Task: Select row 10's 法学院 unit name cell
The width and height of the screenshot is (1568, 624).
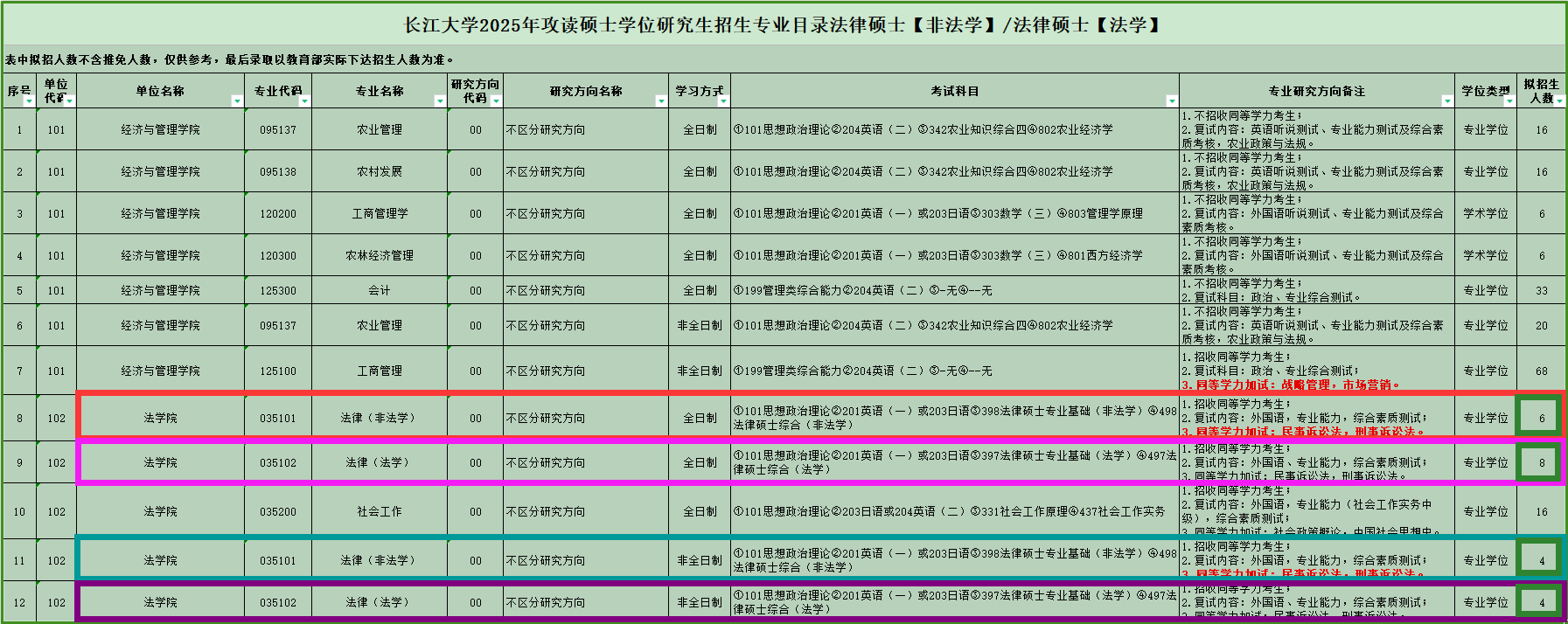Action: pos(161,511)
